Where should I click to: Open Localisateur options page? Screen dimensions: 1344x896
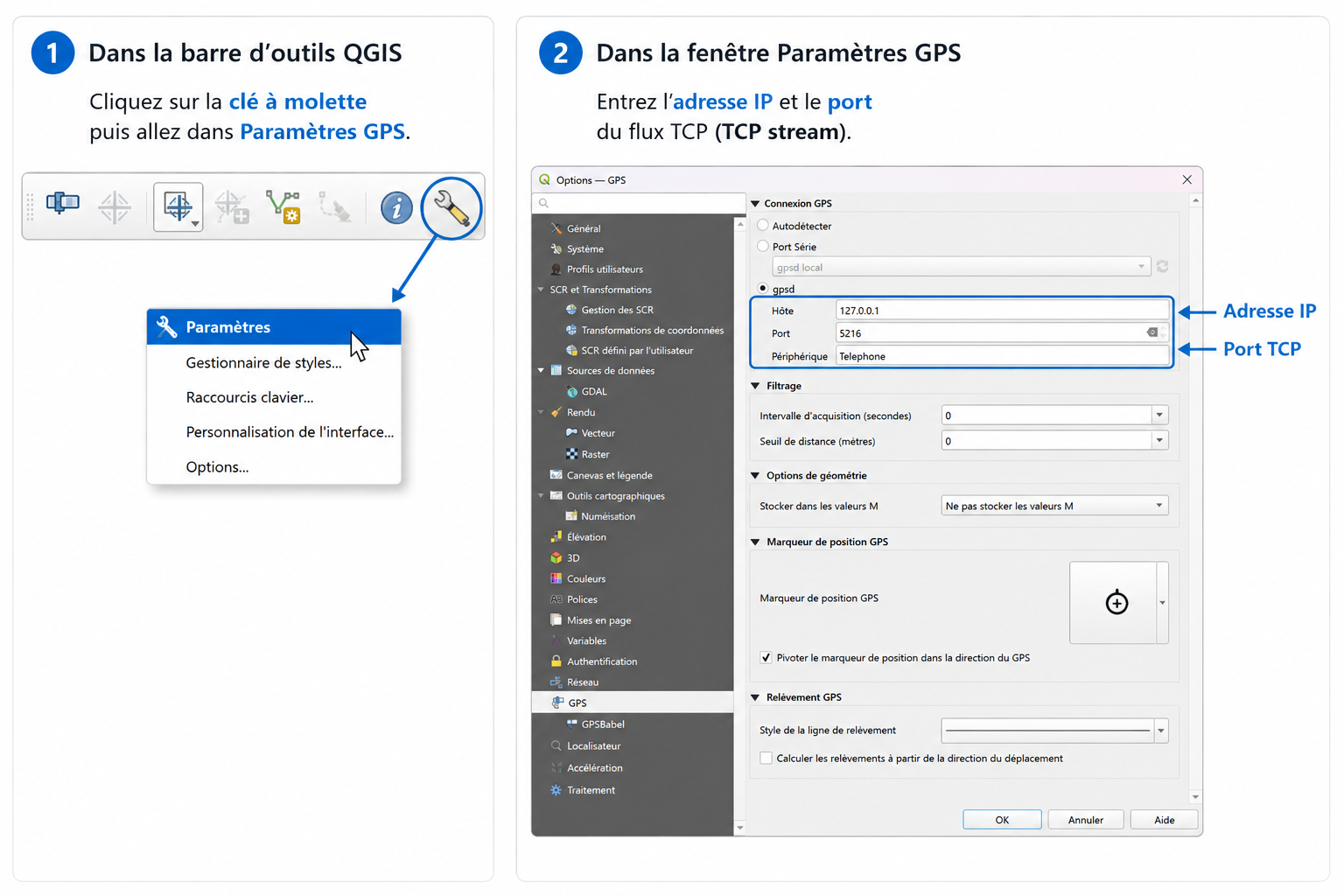[593, 746]
